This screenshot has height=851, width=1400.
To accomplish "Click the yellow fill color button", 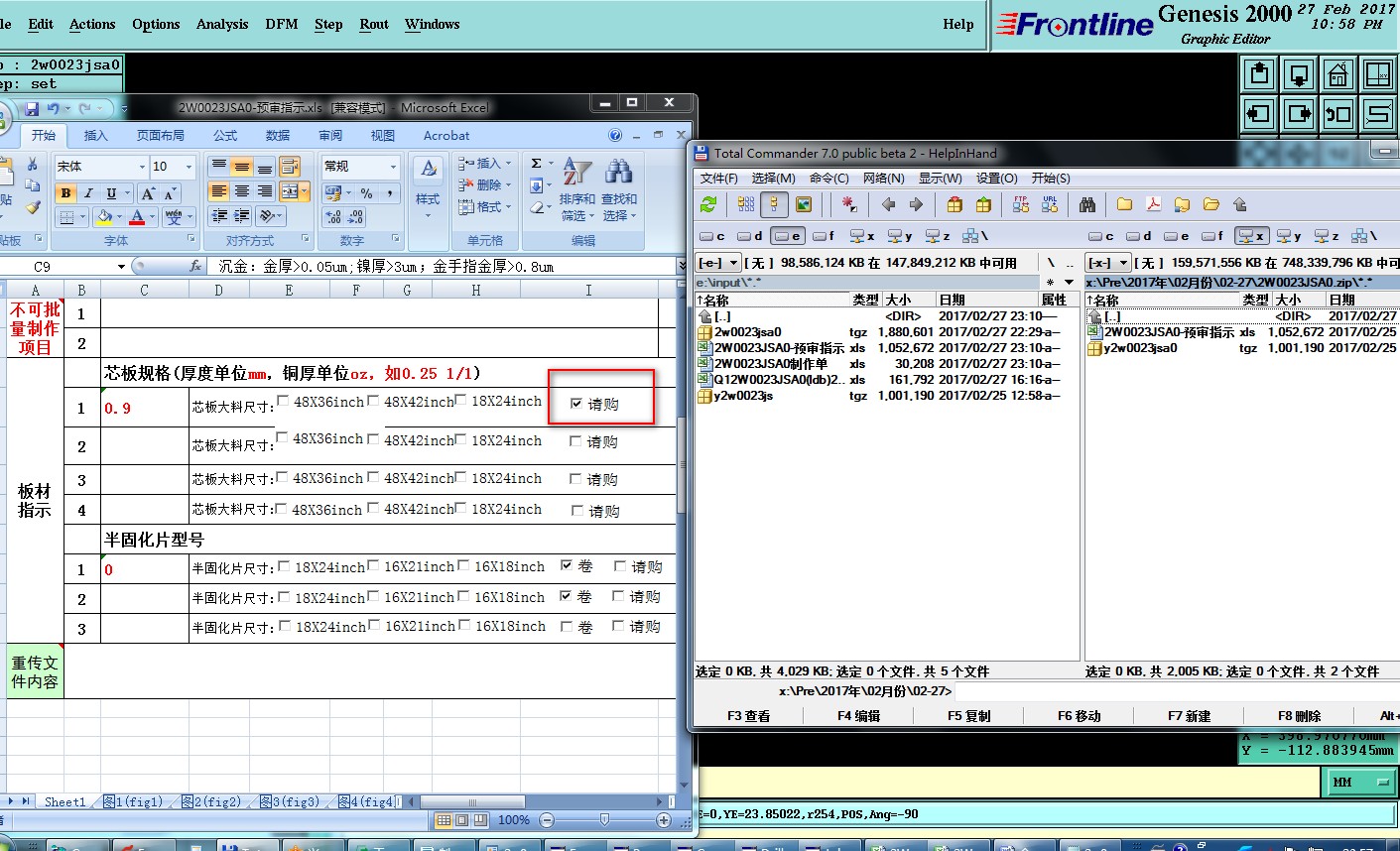I will (x=103, y=217).
